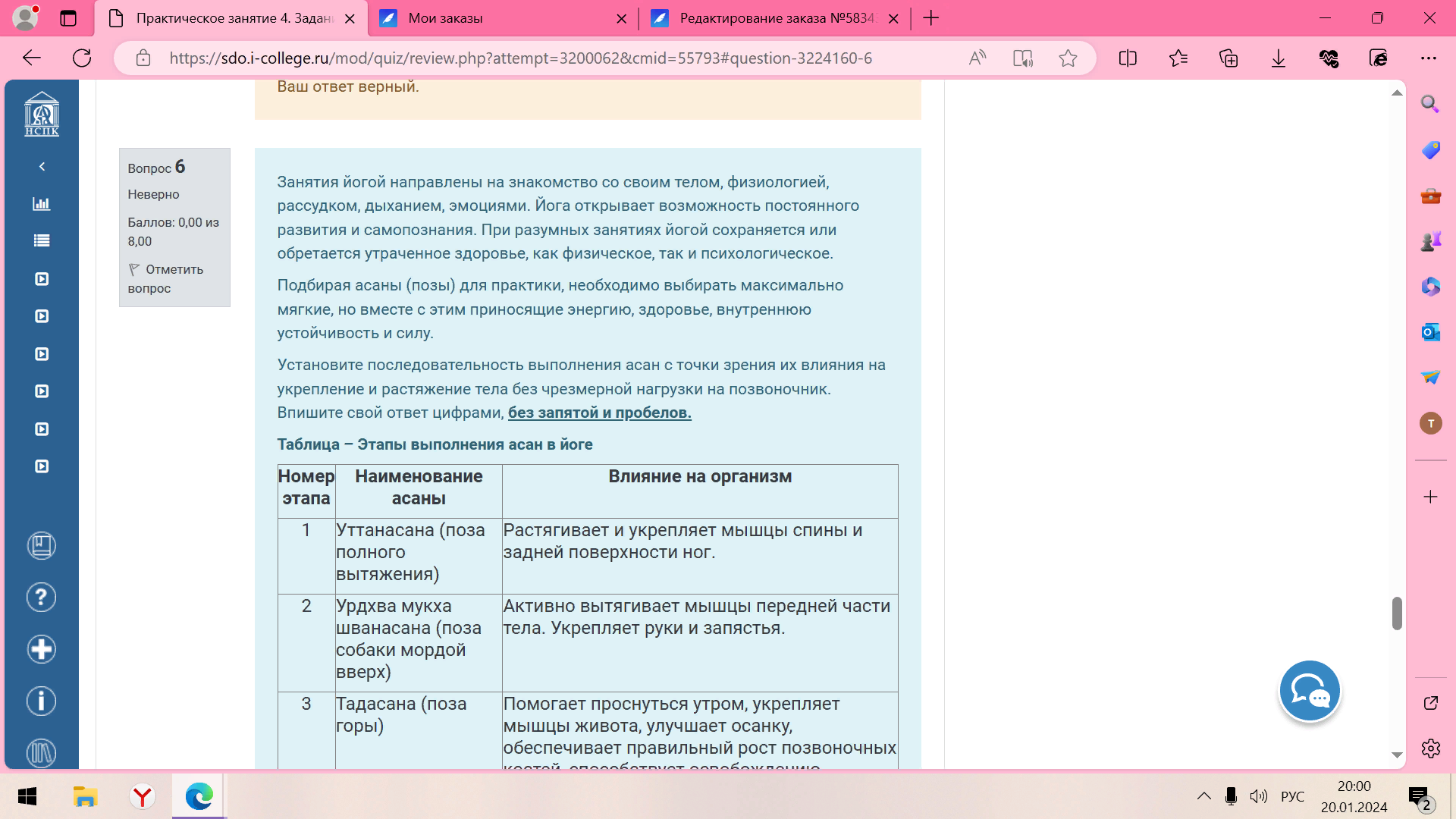
Task: Click the NSPK college logo icon
Action: [x=41, y=114]
